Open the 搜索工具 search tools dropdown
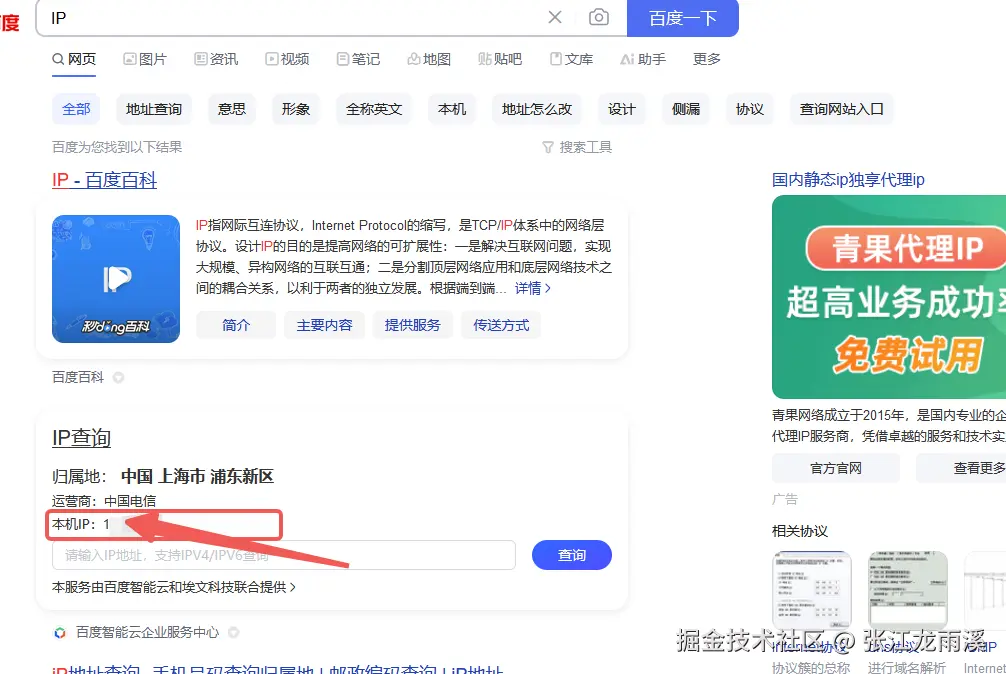 [x=577, y=147]
